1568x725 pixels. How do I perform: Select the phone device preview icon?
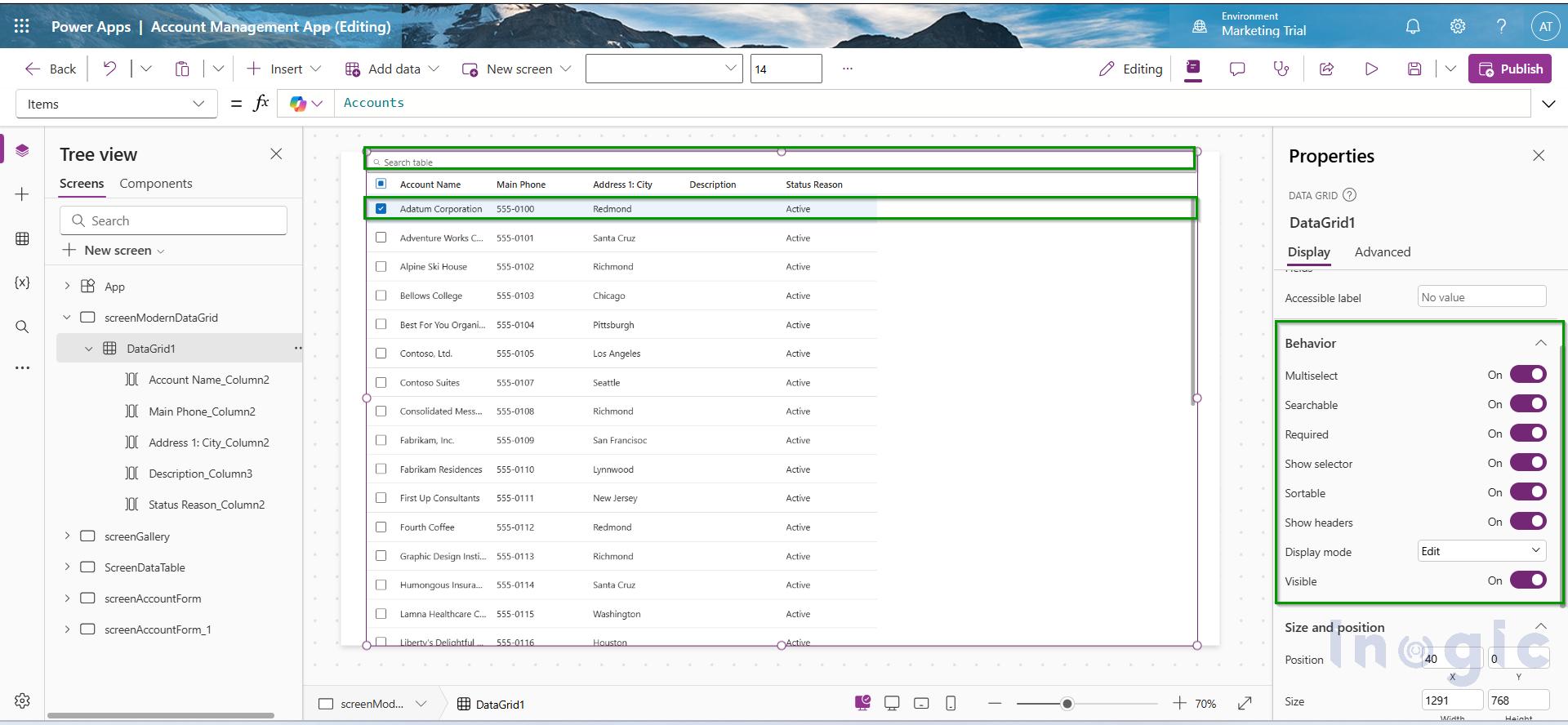click(x=951, y=703)
